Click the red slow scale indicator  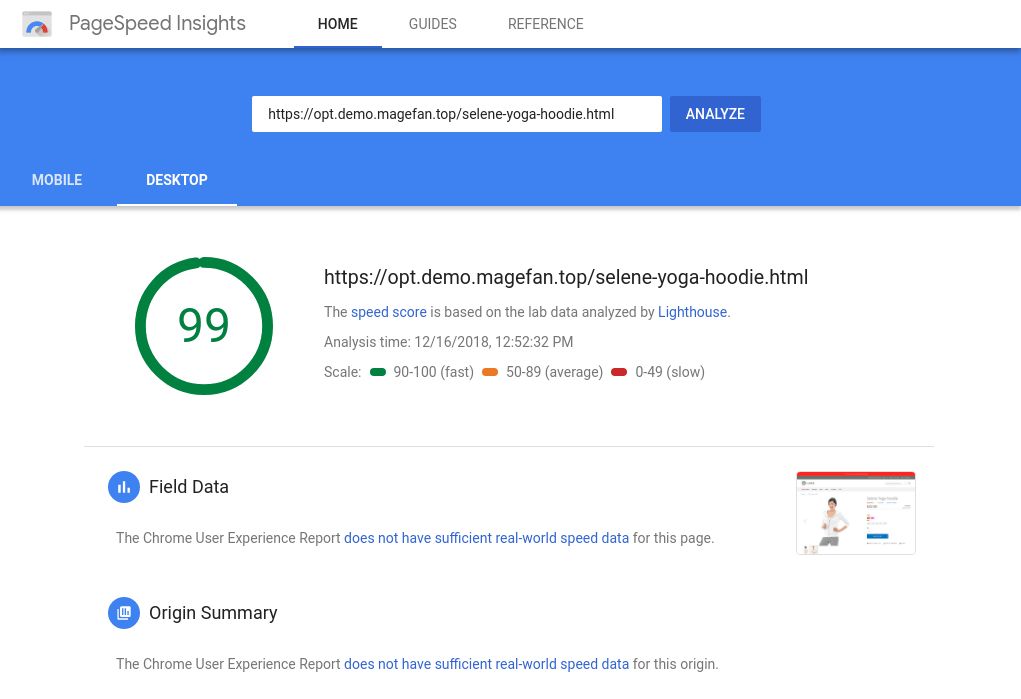(x=619, y=372)
